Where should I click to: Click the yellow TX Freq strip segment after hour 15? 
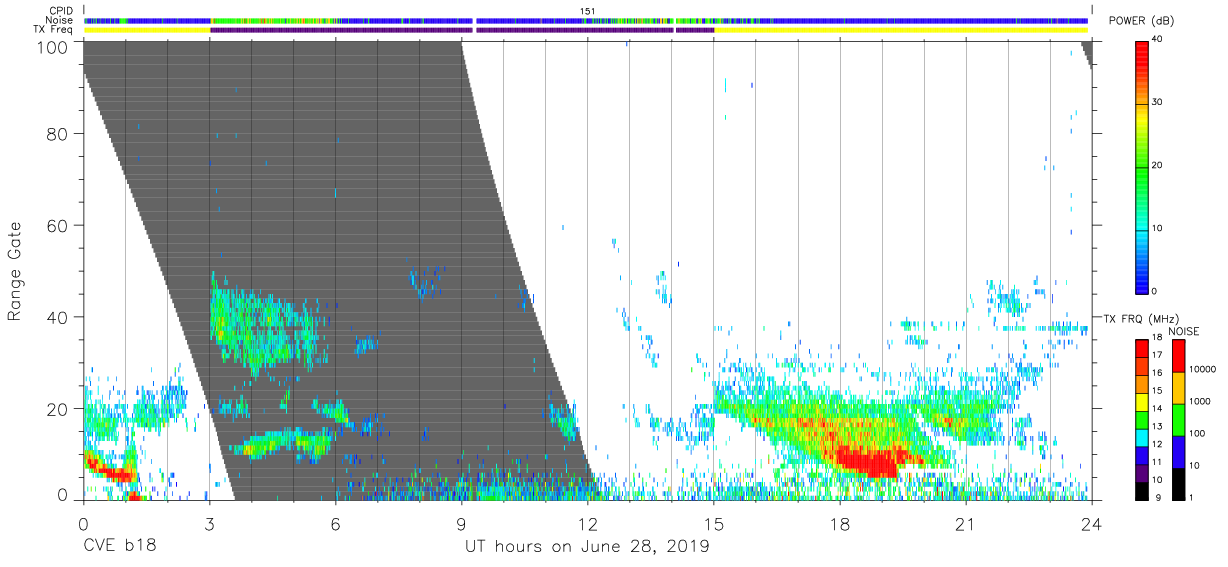point(901,30)
